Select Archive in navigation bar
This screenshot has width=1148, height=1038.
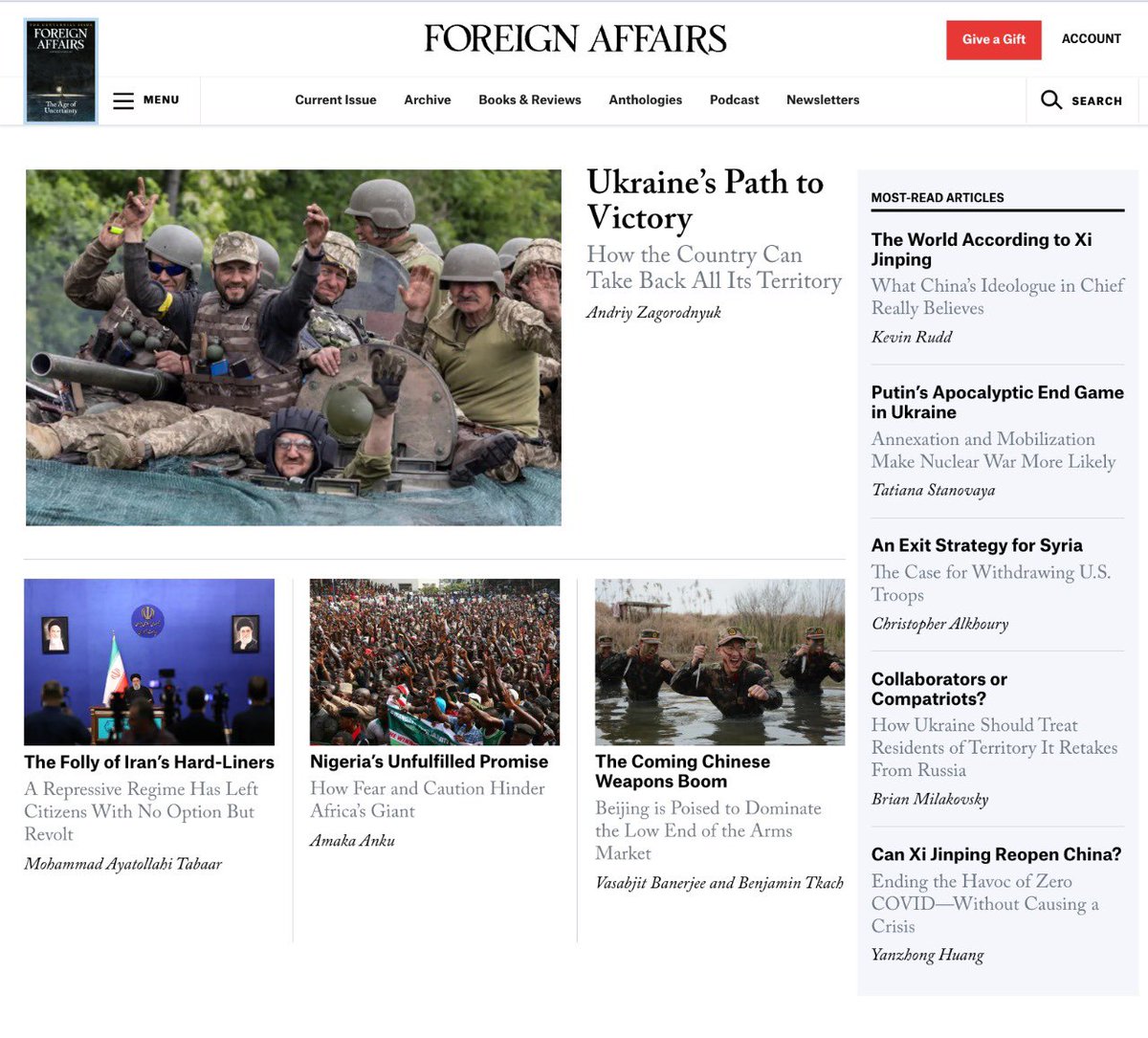point(428,99)
